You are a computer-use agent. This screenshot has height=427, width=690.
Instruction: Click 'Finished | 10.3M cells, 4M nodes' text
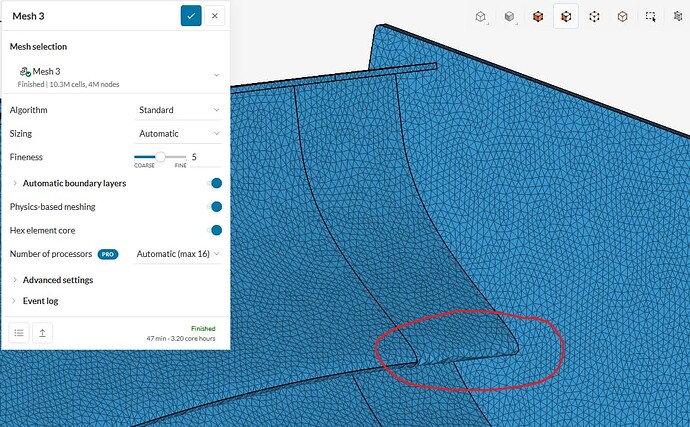tap(68, 84)
